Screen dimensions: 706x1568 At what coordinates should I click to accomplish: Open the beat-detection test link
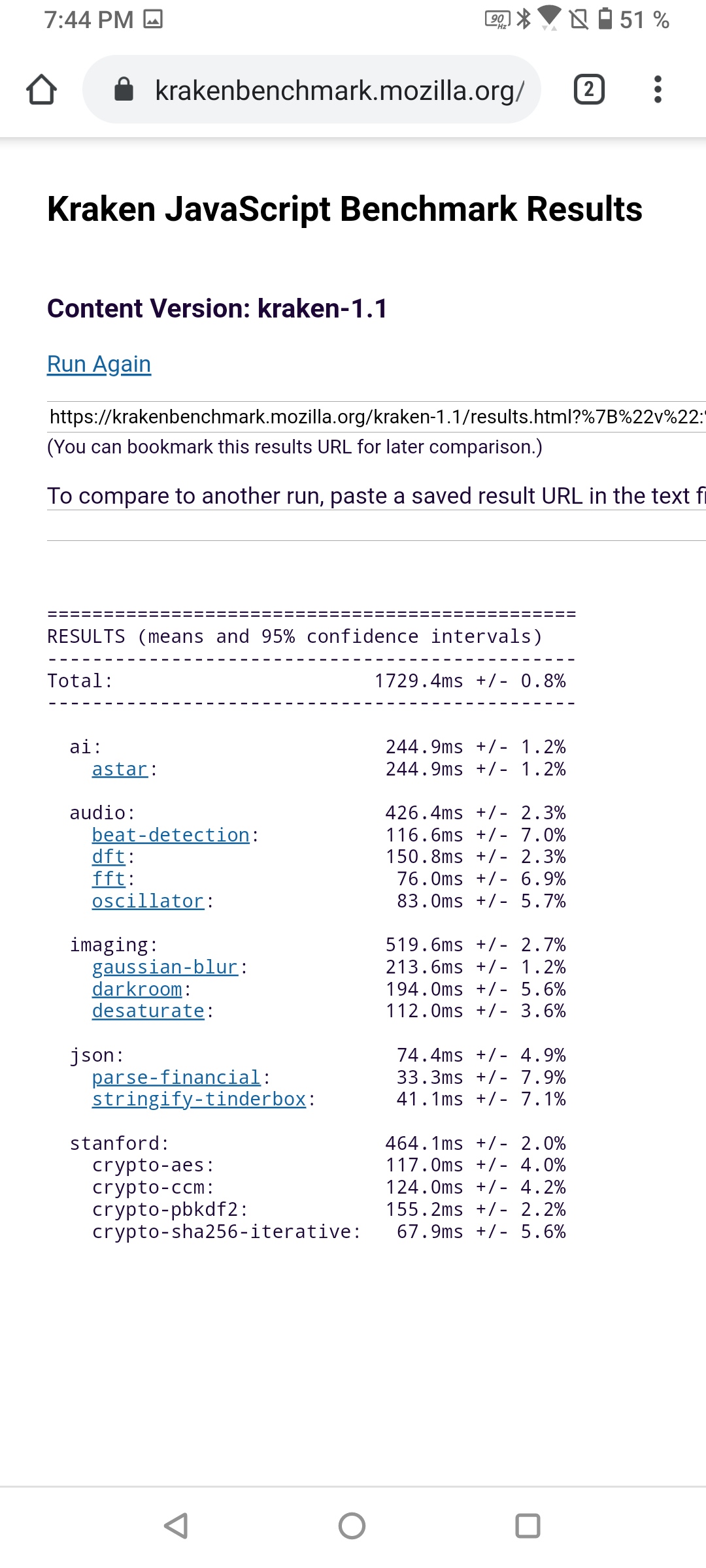coord(171,835)
